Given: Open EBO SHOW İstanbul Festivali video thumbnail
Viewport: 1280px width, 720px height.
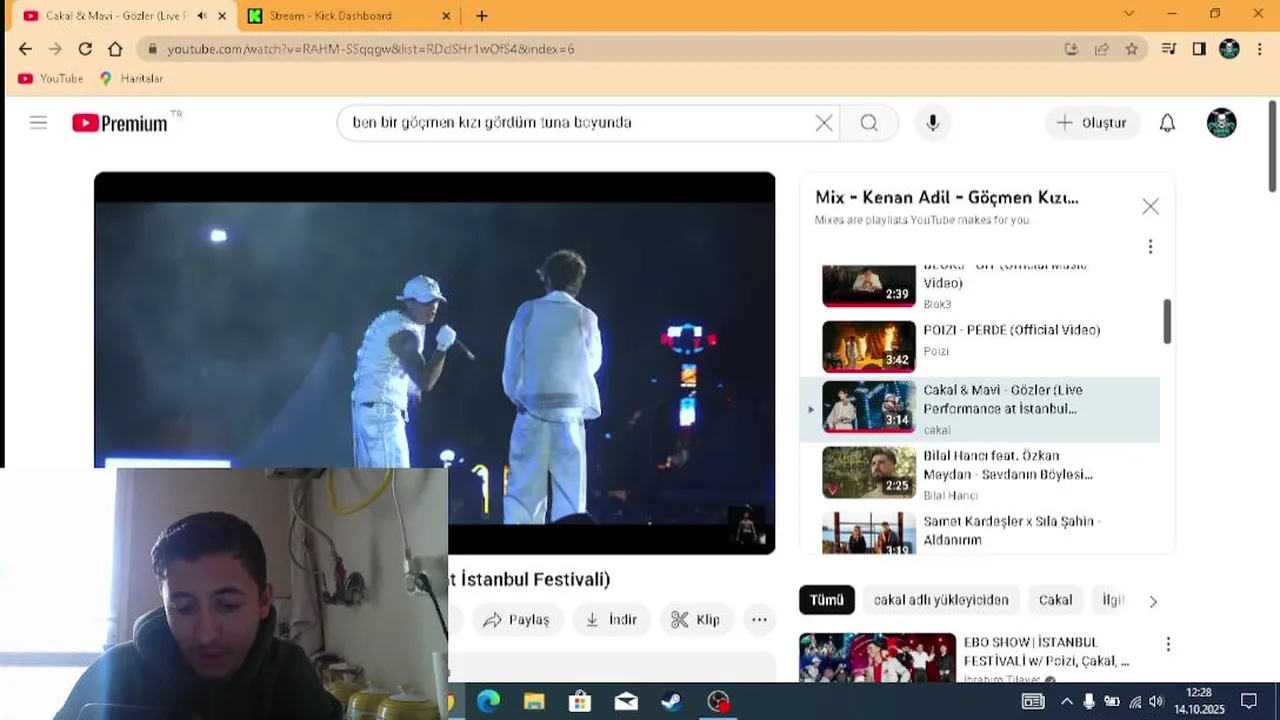Looking at the screenshot, I should pos(877,657).
